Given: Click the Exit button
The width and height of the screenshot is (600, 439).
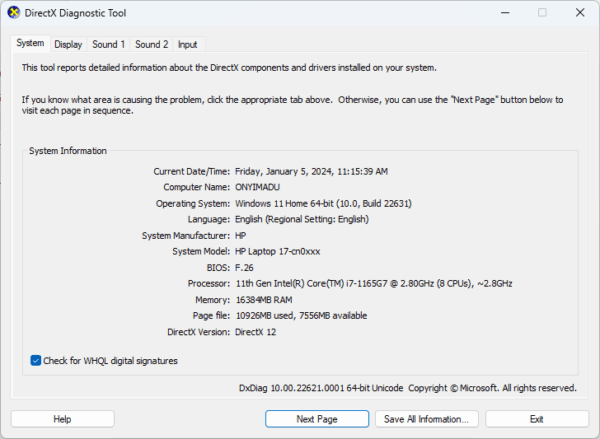Looking at the screenshot, I should tap(536, 419).
